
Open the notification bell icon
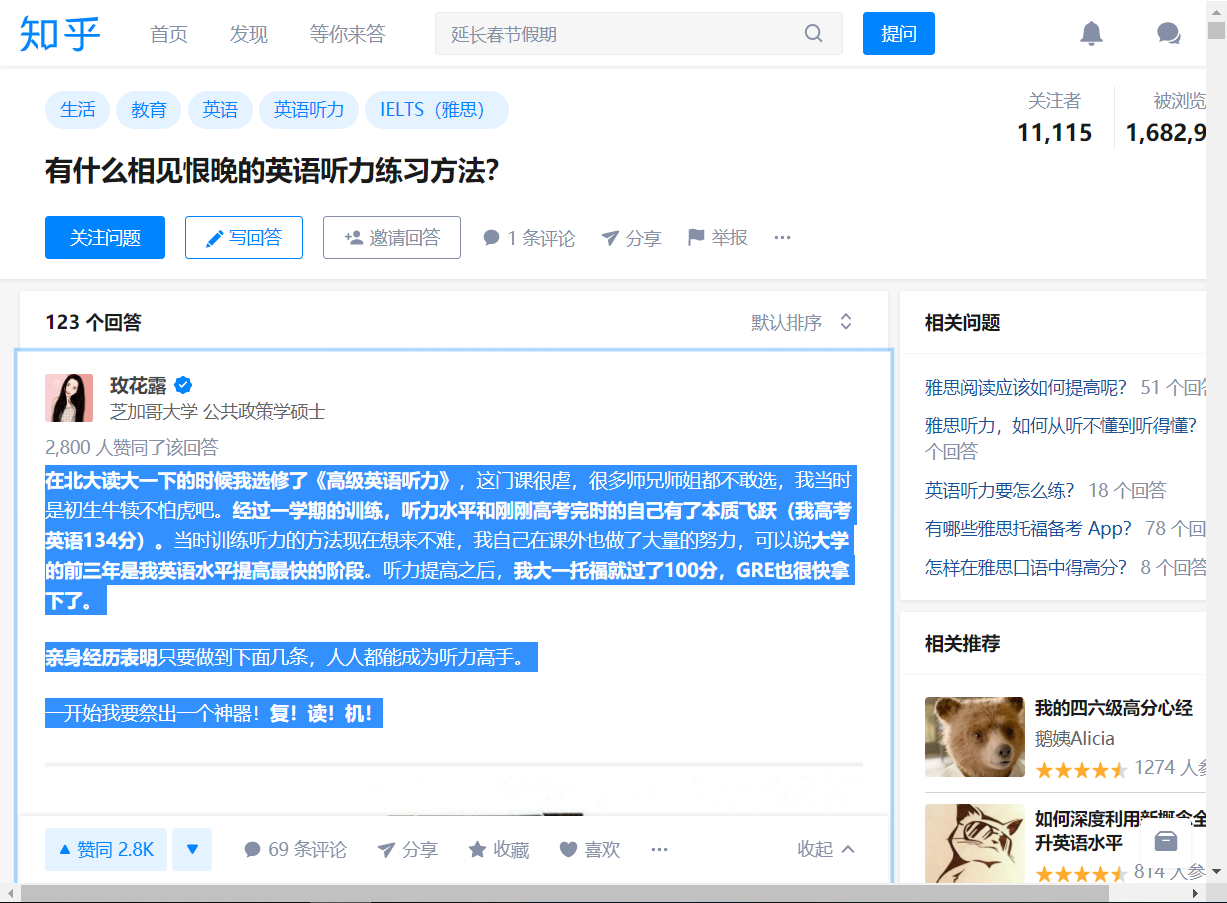(1091, 33)
